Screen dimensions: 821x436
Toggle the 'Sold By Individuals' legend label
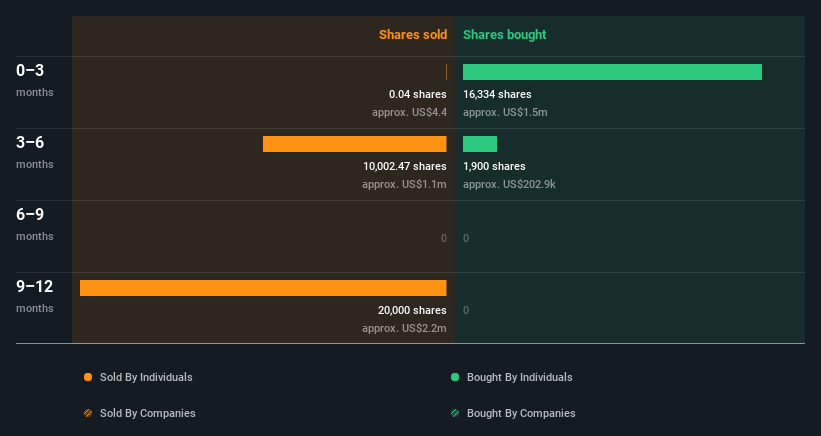coord(146,377)
